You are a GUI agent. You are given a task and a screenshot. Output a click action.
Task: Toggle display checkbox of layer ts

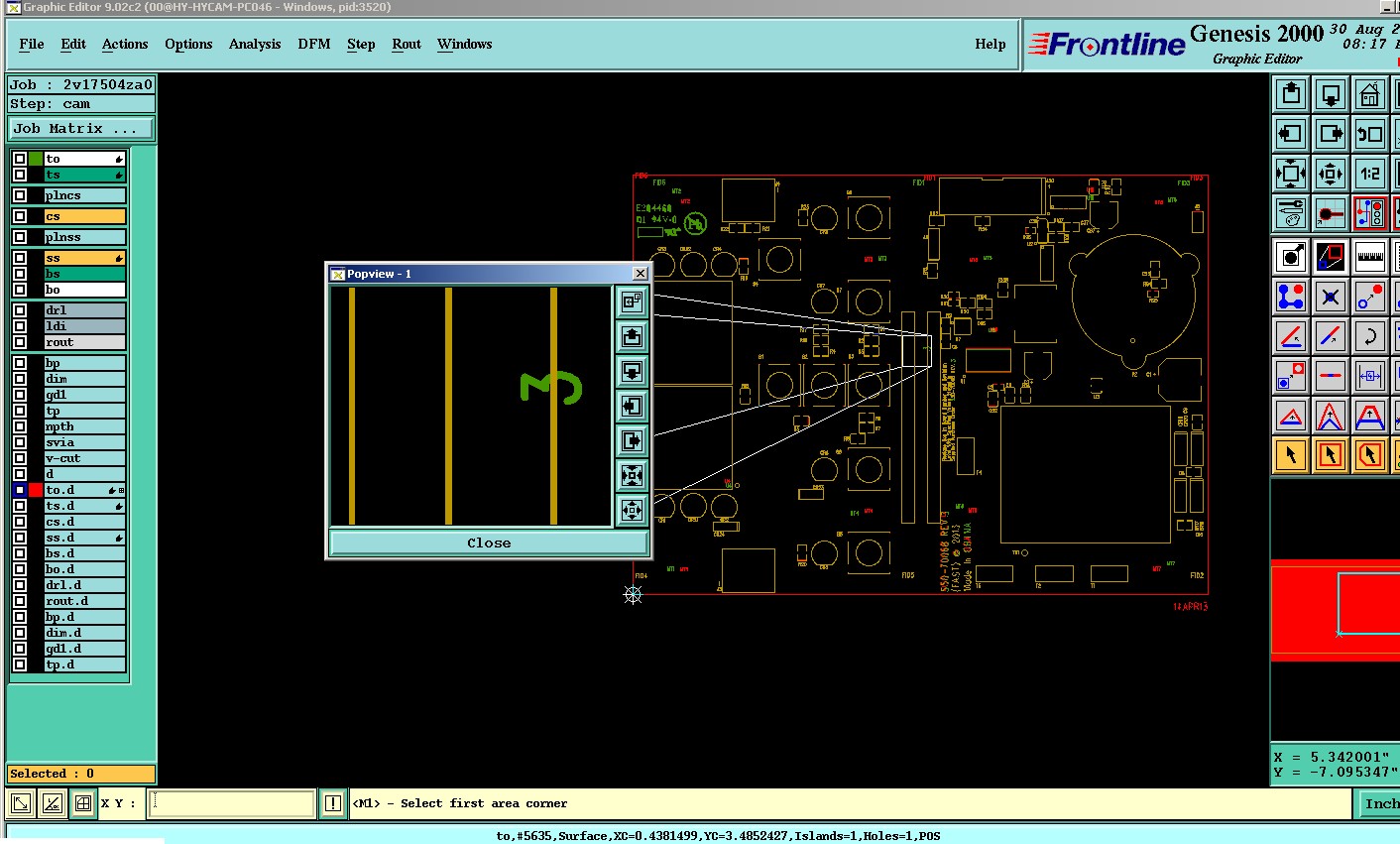pyautogui.click(x=20, y=175)
